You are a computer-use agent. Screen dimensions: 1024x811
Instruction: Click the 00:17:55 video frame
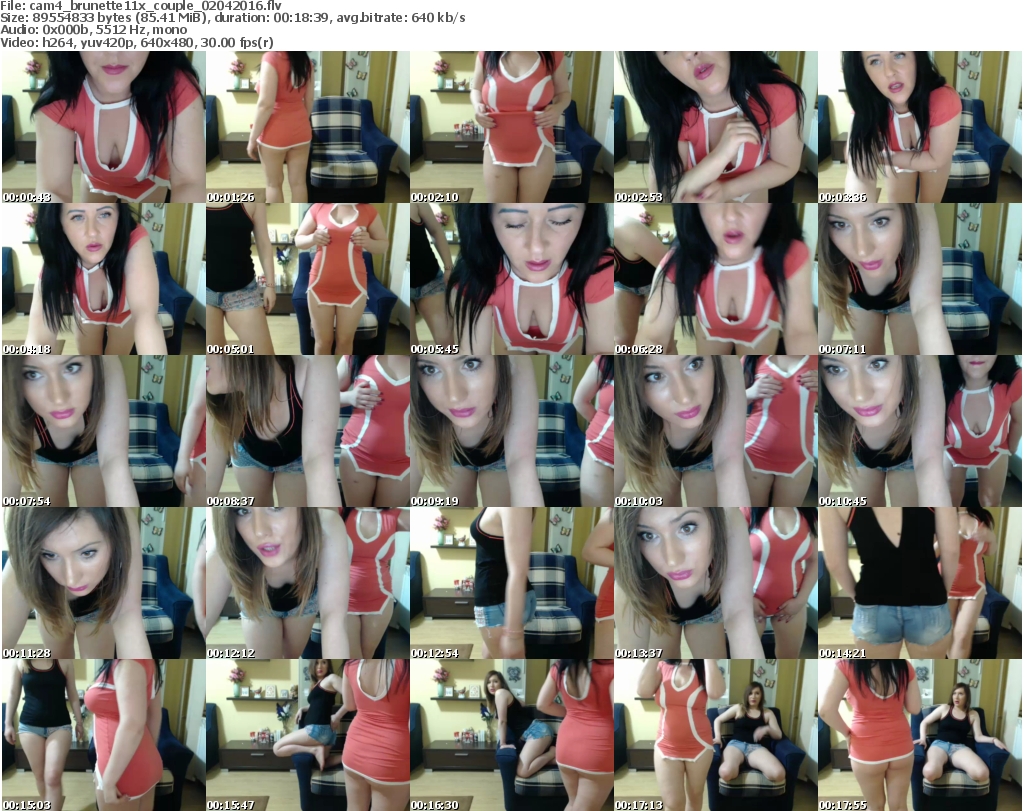pos(920,735)
